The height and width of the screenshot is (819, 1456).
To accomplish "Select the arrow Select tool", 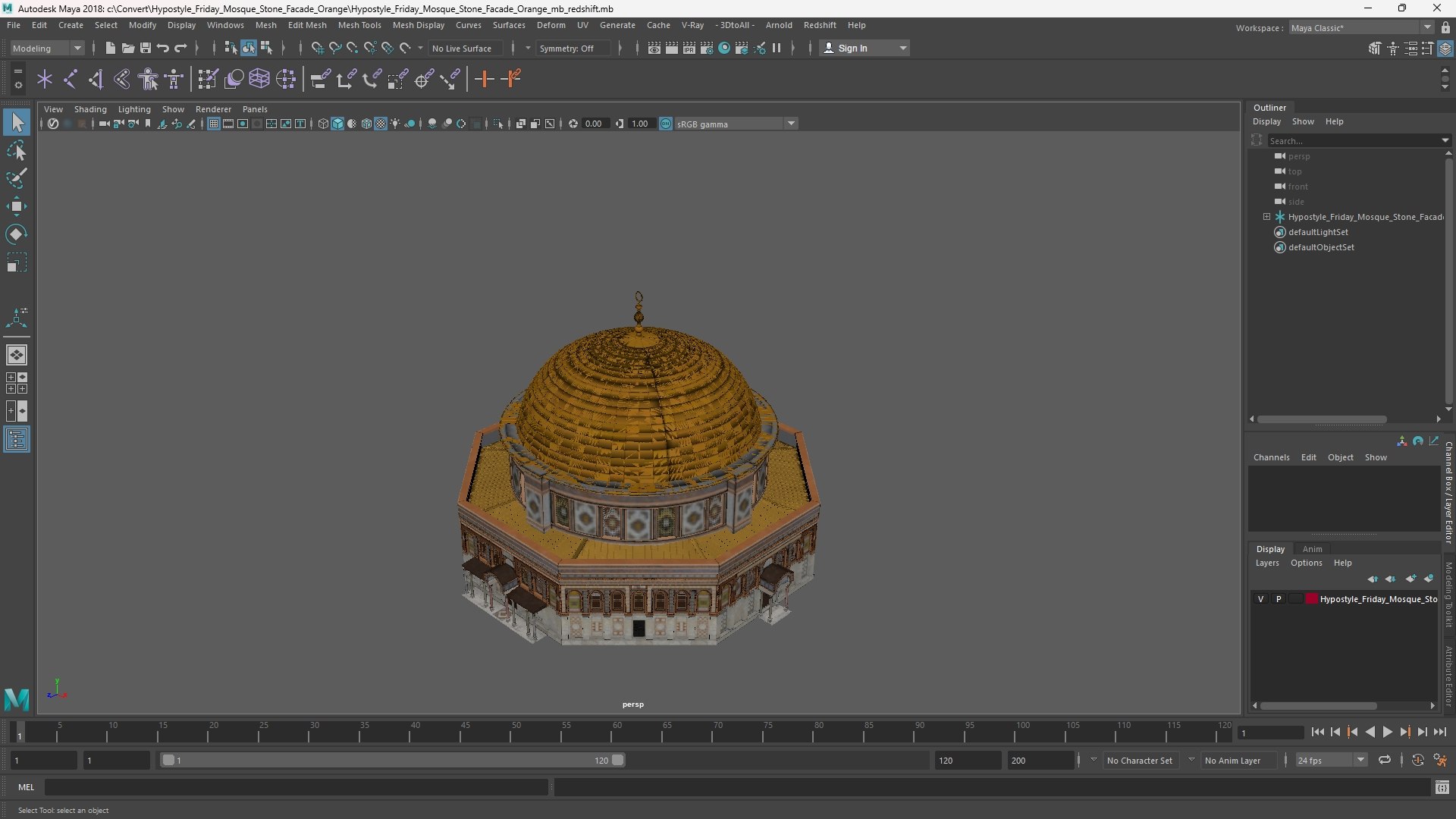I will (x=17, y=122).
